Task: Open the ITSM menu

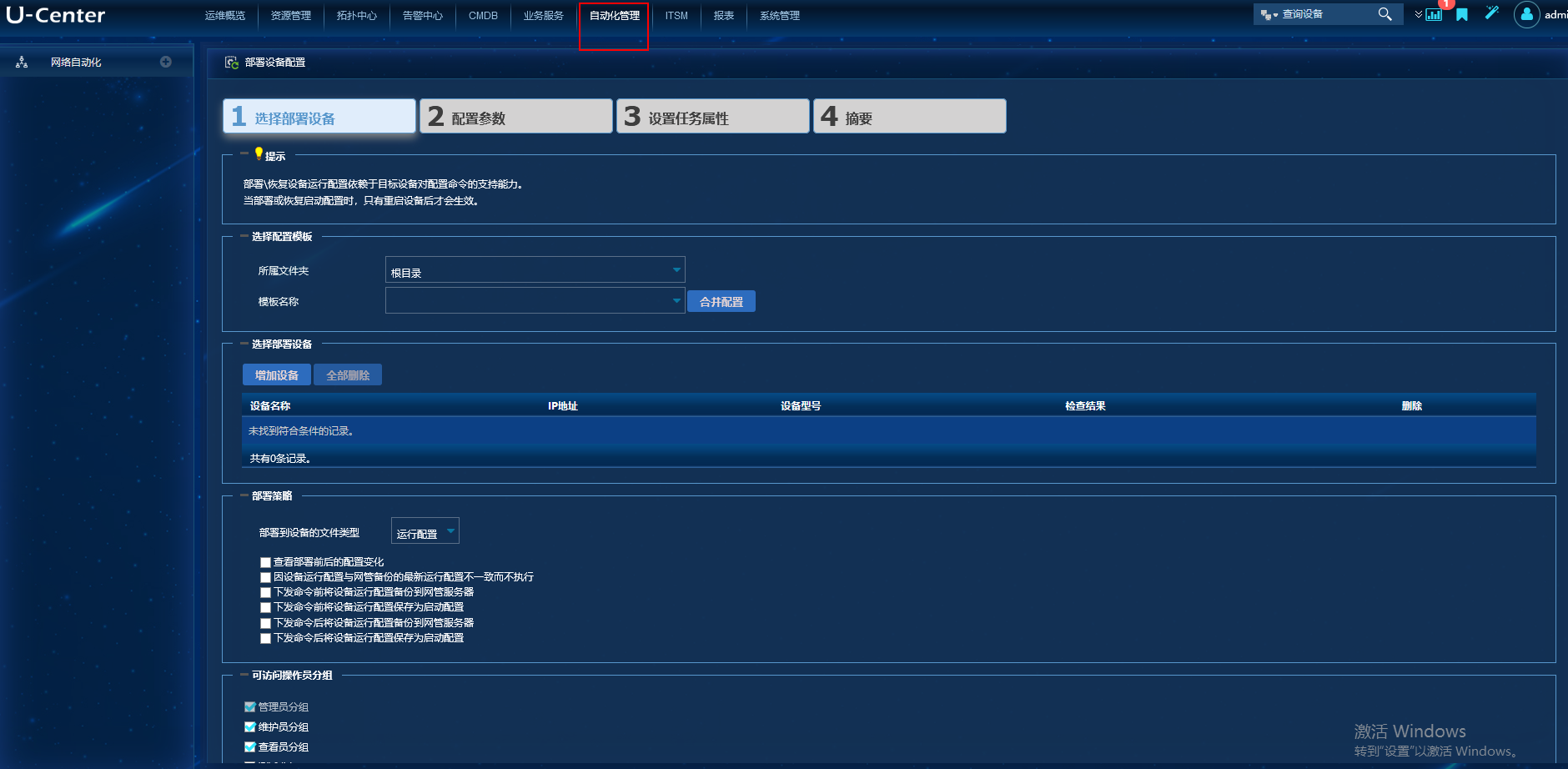Action: click(x=676, y=16)
